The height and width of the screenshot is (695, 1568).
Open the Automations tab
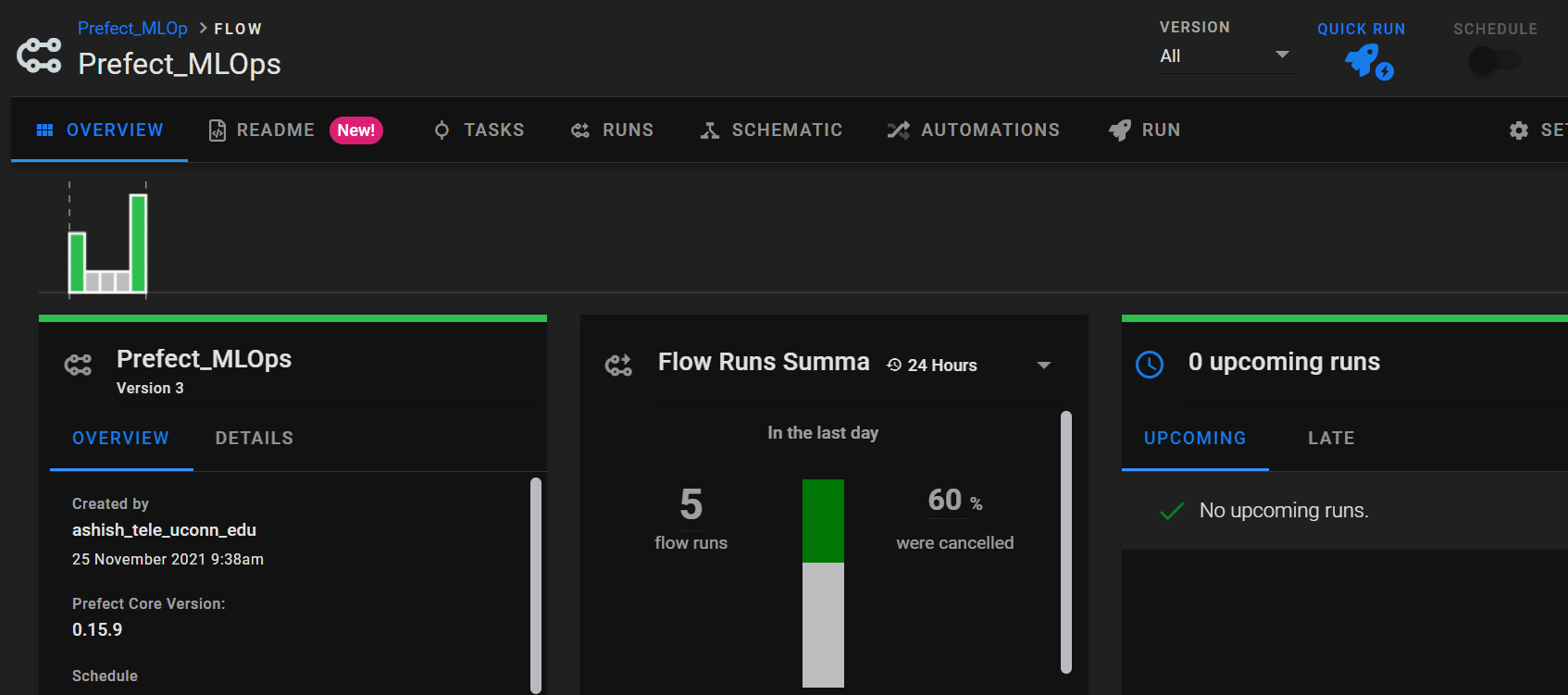tap(973, 130)
